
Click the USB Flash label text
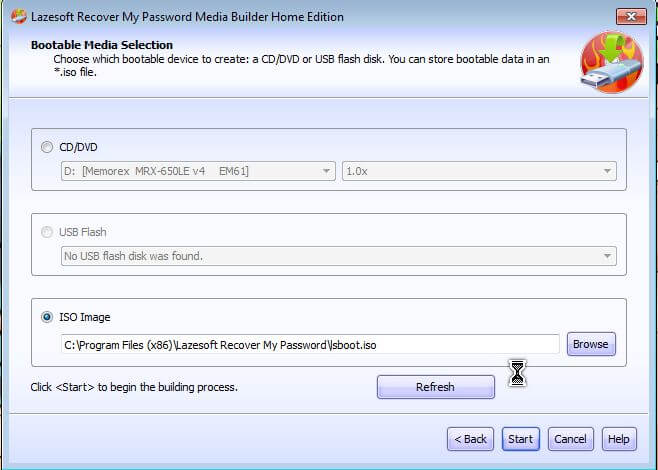pyautogui.click(x=83, y=232)
